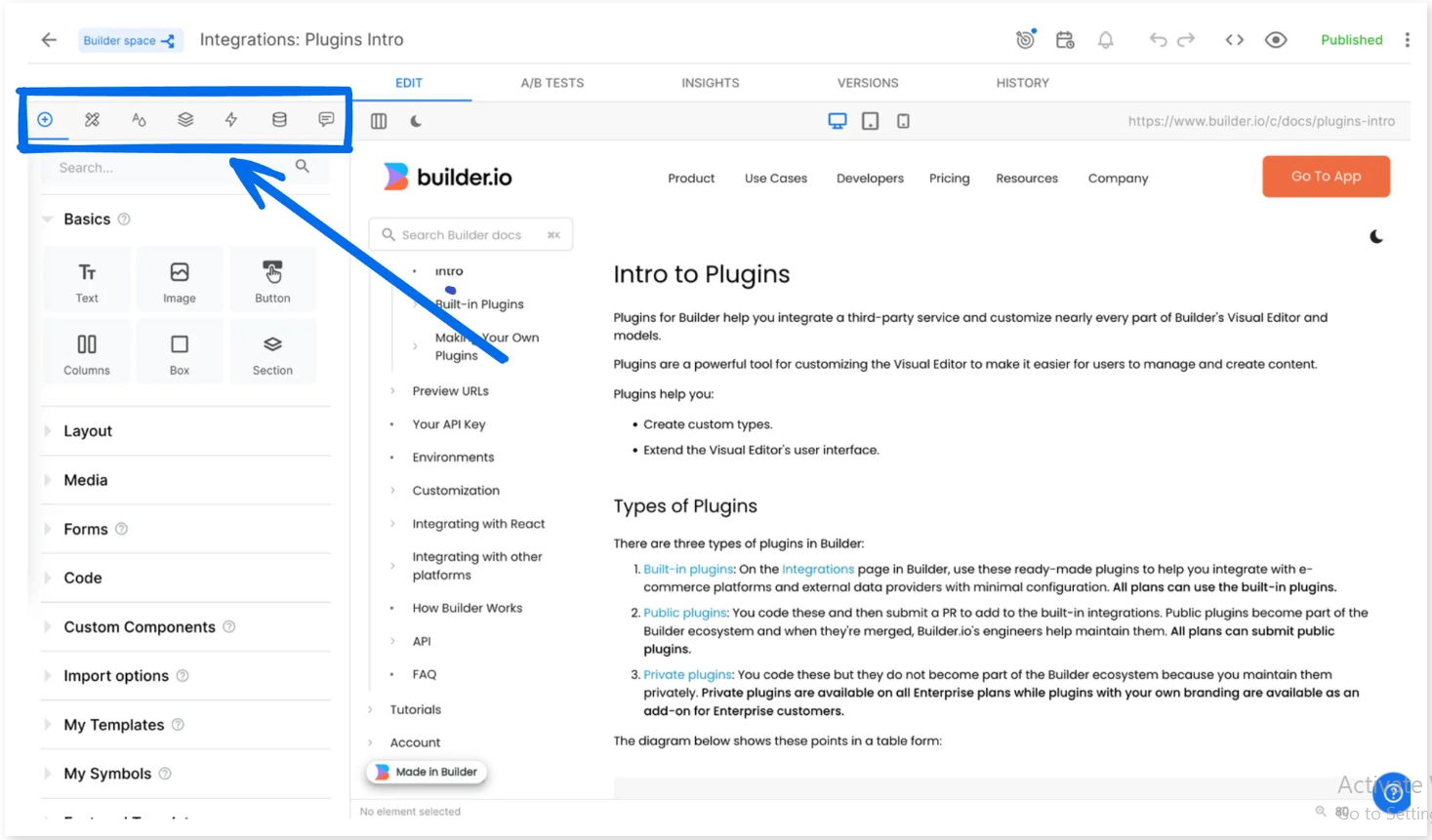
Task: Open Basics help question icon
Action: click(124, 220)
